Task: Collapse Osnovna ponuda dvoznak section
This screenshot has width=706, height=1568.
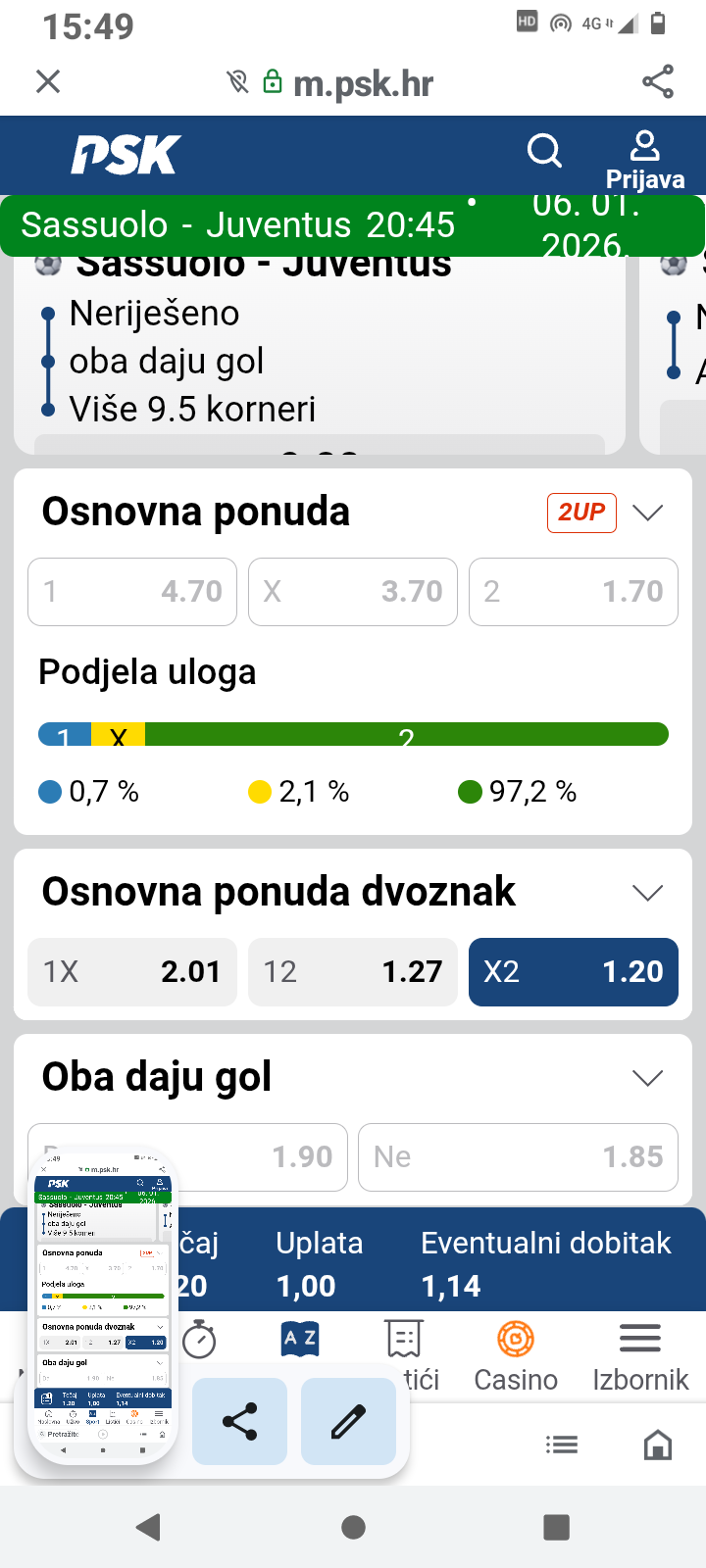Action: [648, 893]
